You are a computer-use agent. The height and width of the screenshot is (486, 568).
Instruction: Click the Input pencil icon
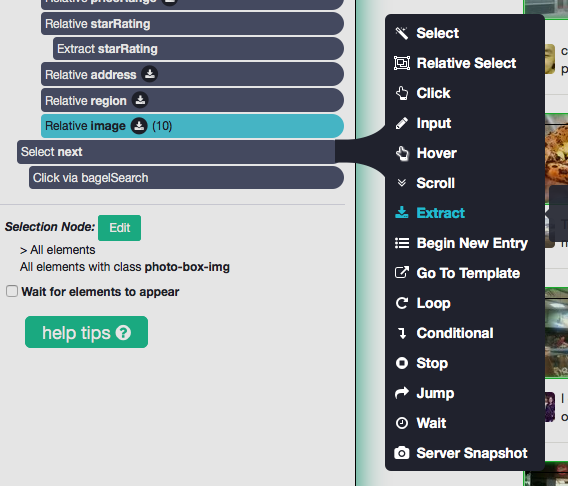click(x=402, y=123)
